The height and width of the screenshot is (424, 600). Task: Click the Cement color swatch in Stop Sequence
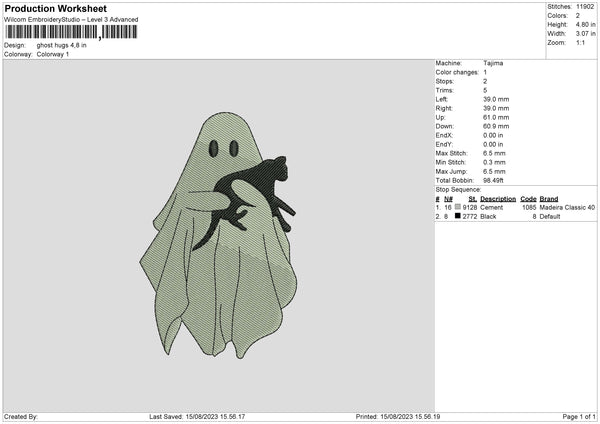click(x=457, y=207)
